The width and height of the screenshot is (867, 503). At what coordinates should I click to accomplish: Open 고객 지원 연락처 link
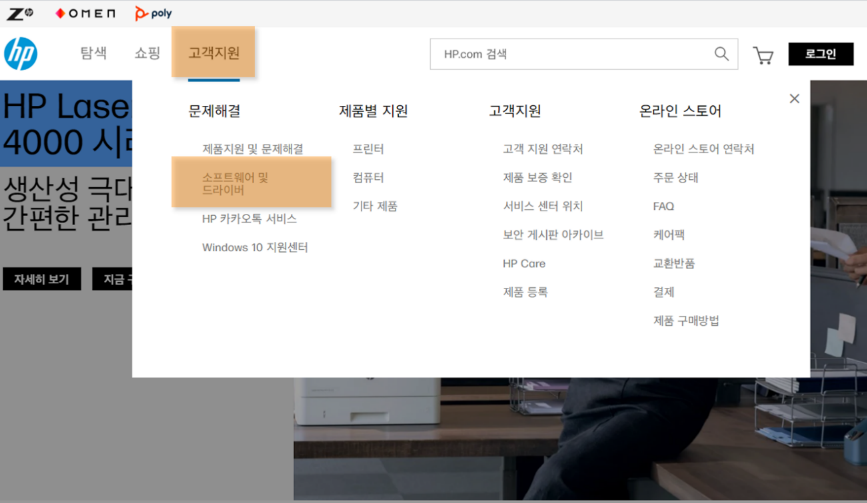click(x=542, y=149)
